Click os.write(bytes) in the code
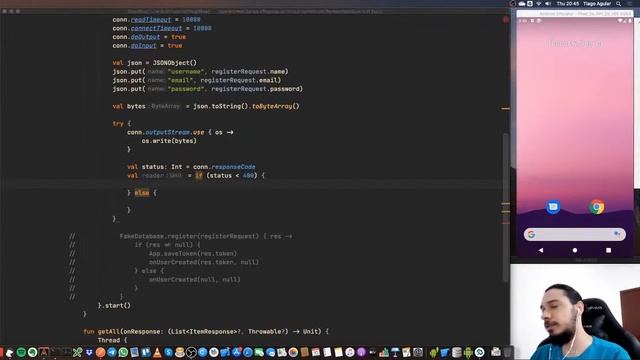 [x=169, y=141]
